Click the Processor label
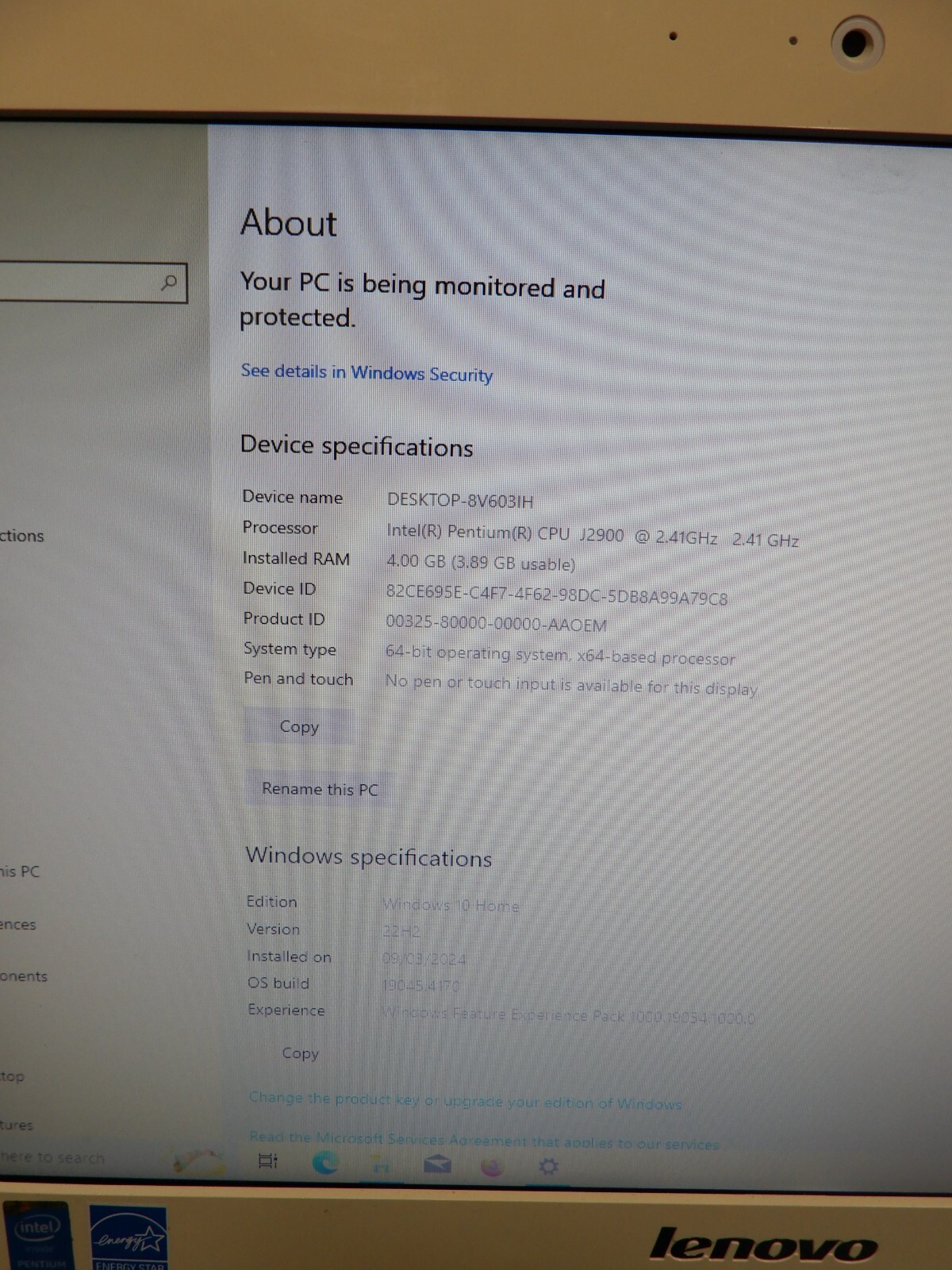The height and width of the screenshot is (1270, 952). (x=280, y=528)
